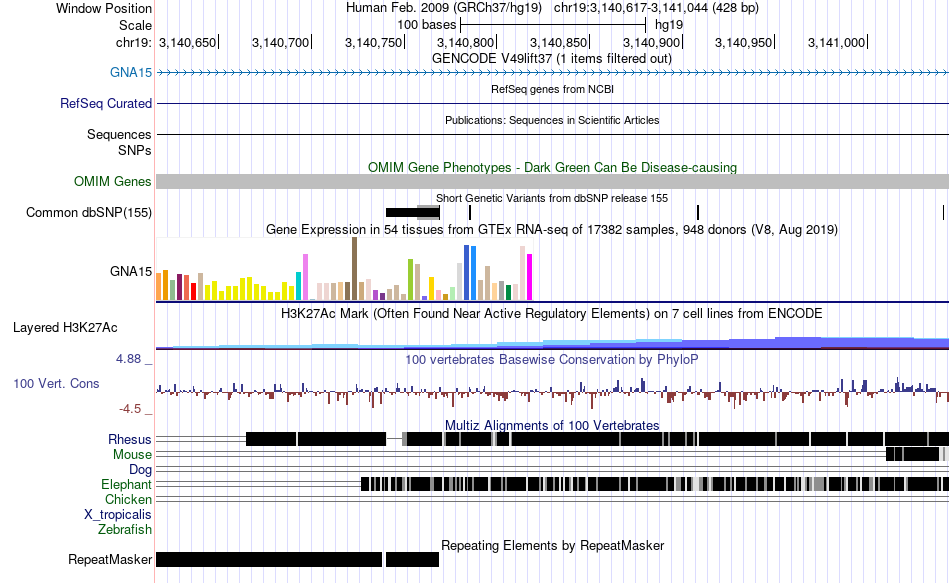Click the Sequences track label

[x=119, y=135]
